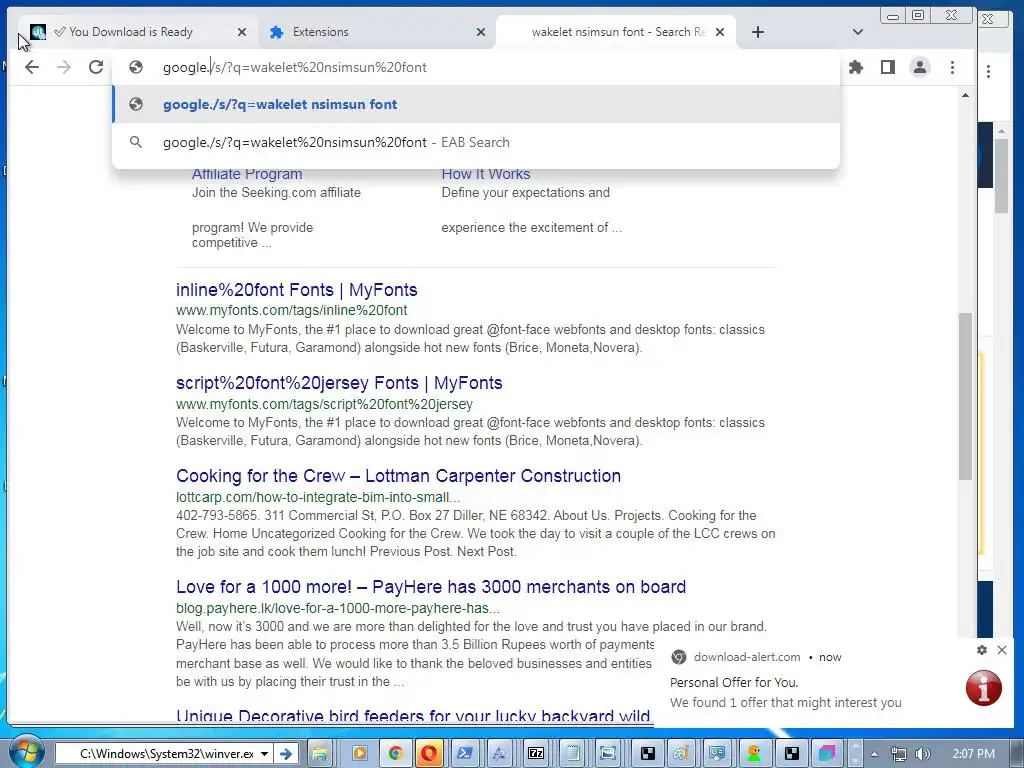
Task: Open the profile avatar menu
Action: click(920, 67)
